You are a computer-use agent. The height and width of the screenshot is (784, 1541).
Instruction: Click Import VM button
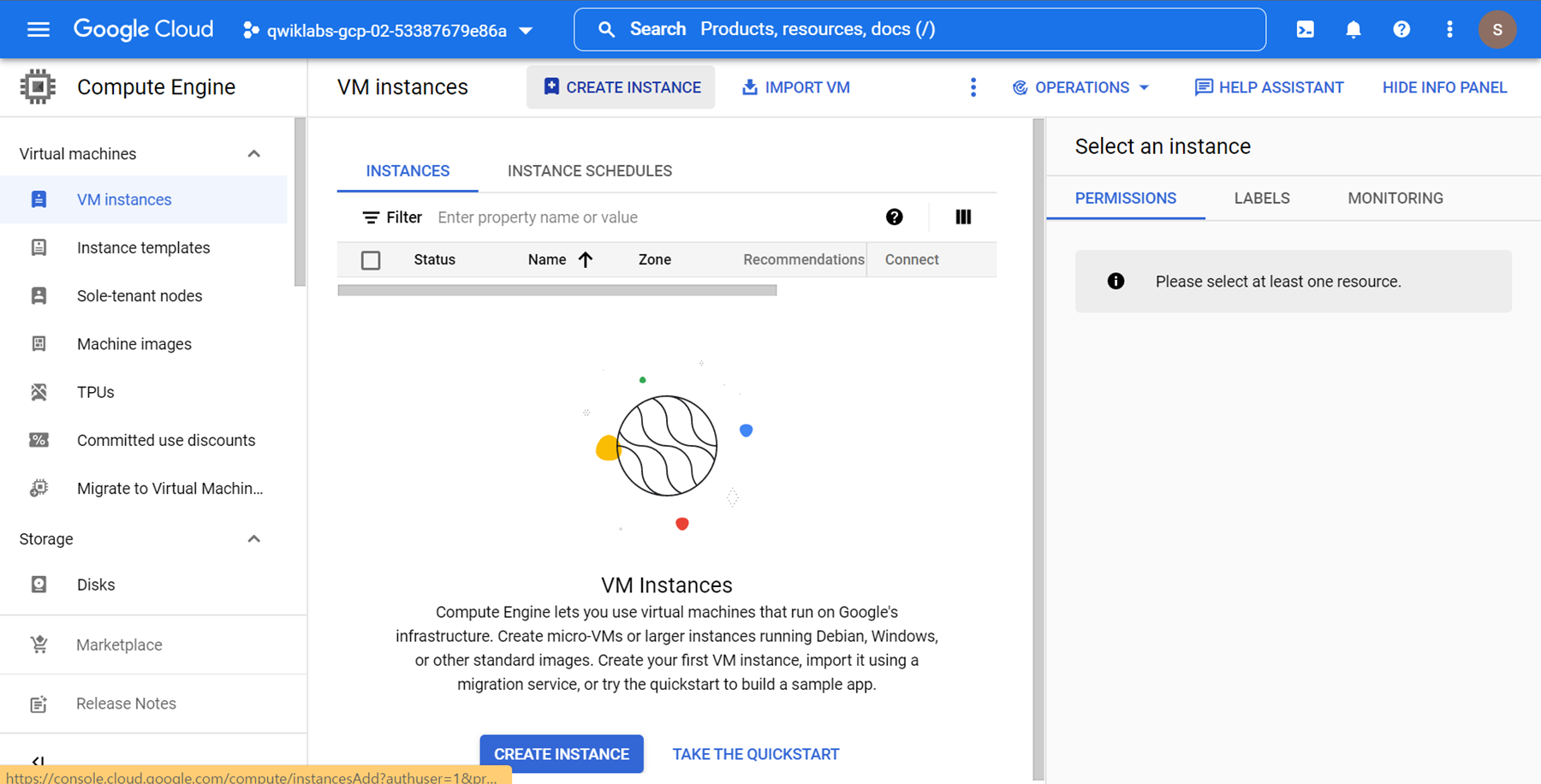pyautogui.click(x=795, y=87)
